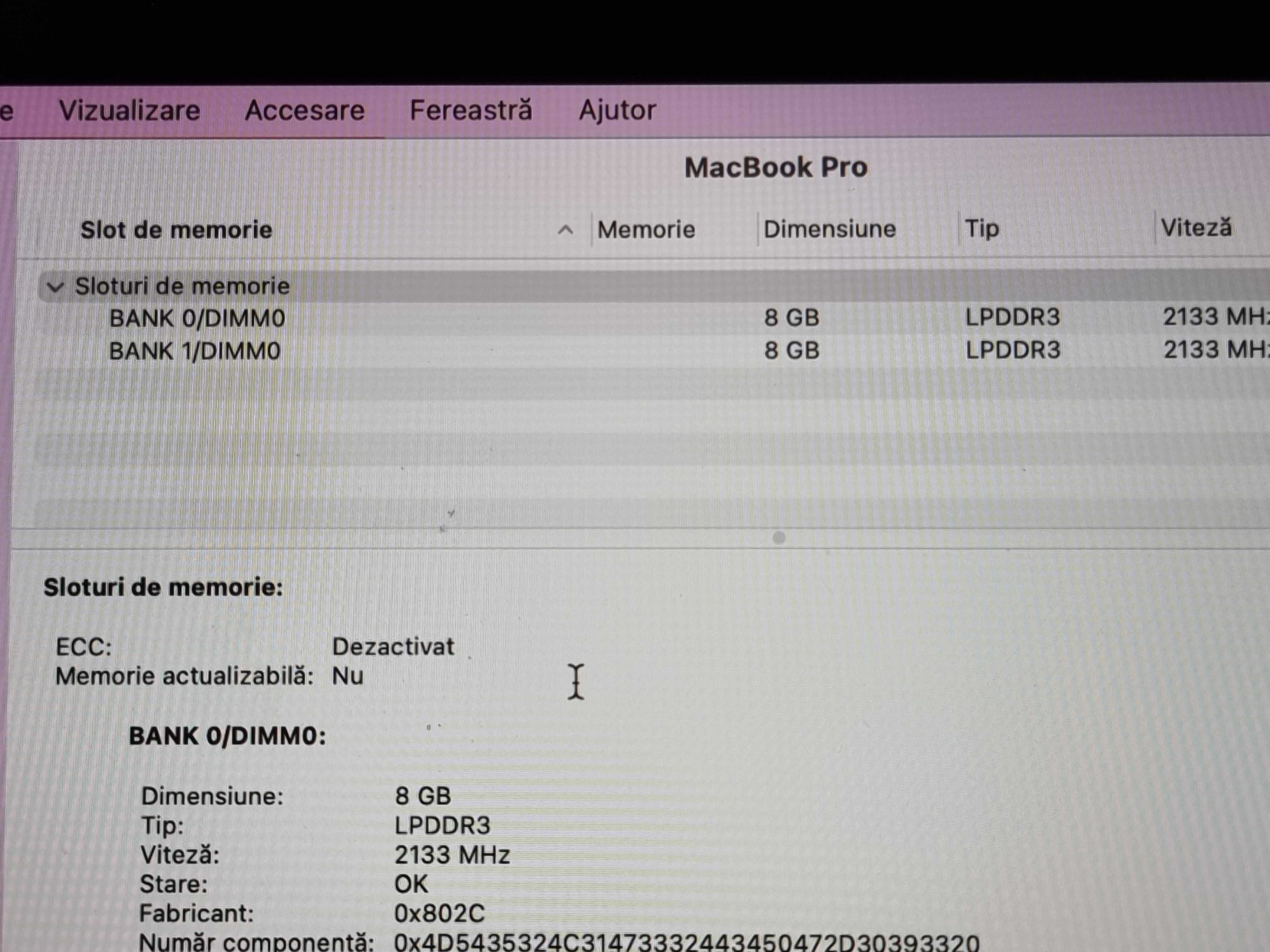Click the Memorie actualizabilă: label
1270x952 pixels.
point(184,676)
